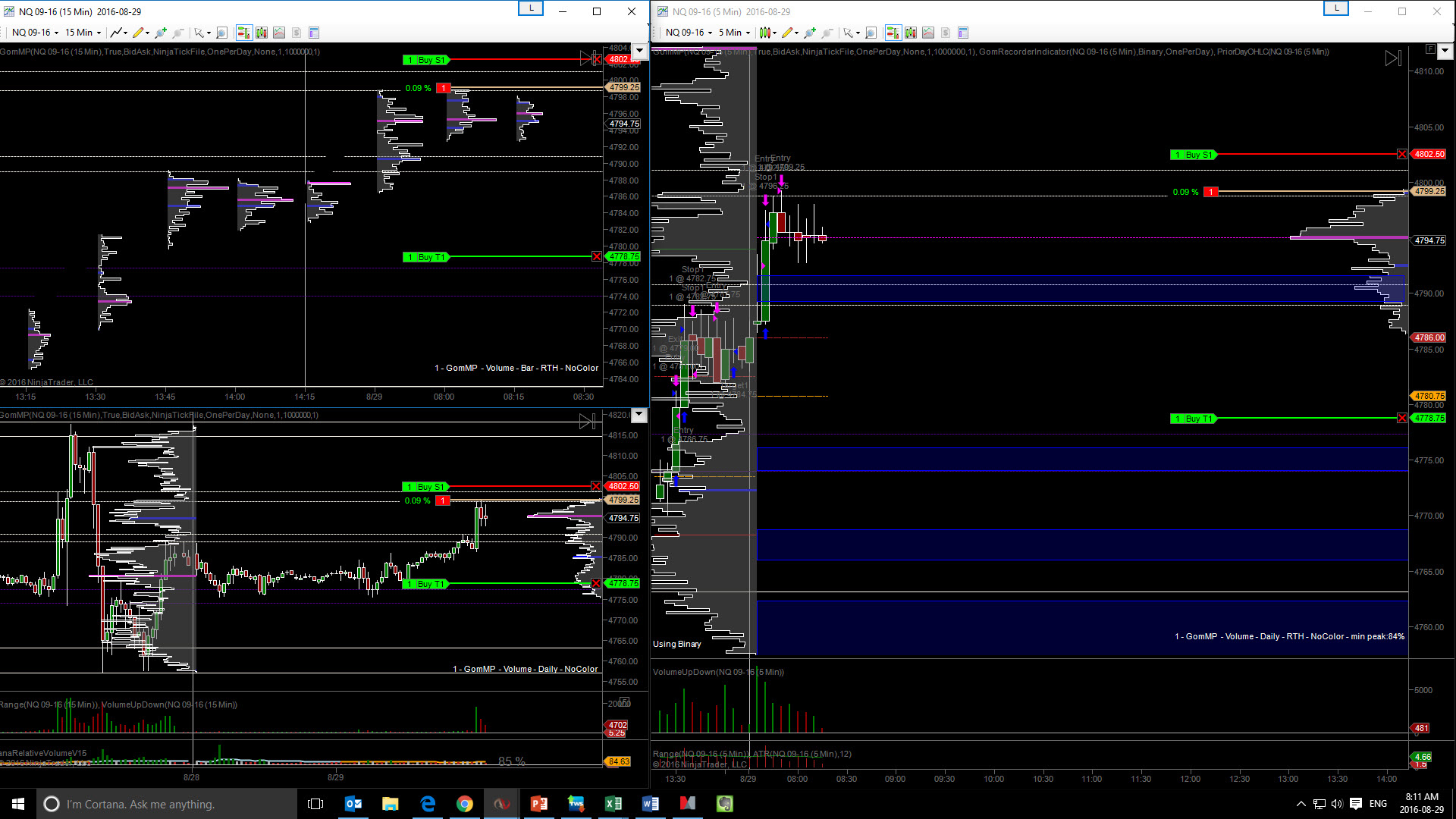Open panel dropdown on top-left chart

tap(639, 51)
